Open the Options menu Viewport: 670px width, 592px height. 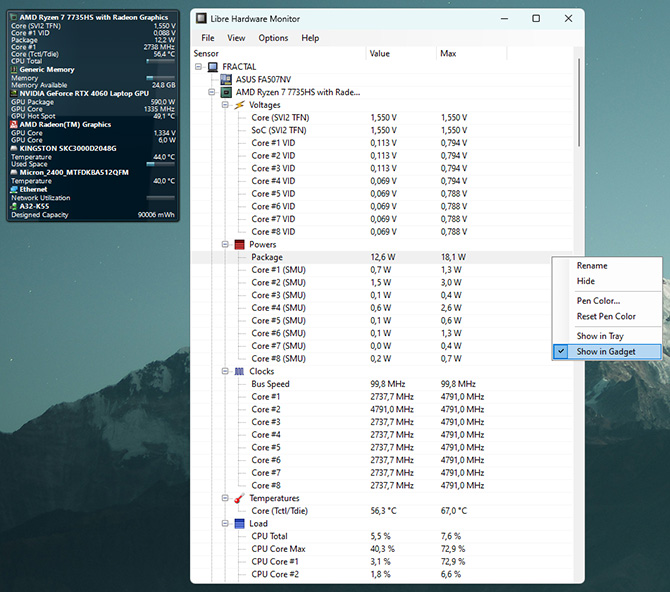coord(273,38)
